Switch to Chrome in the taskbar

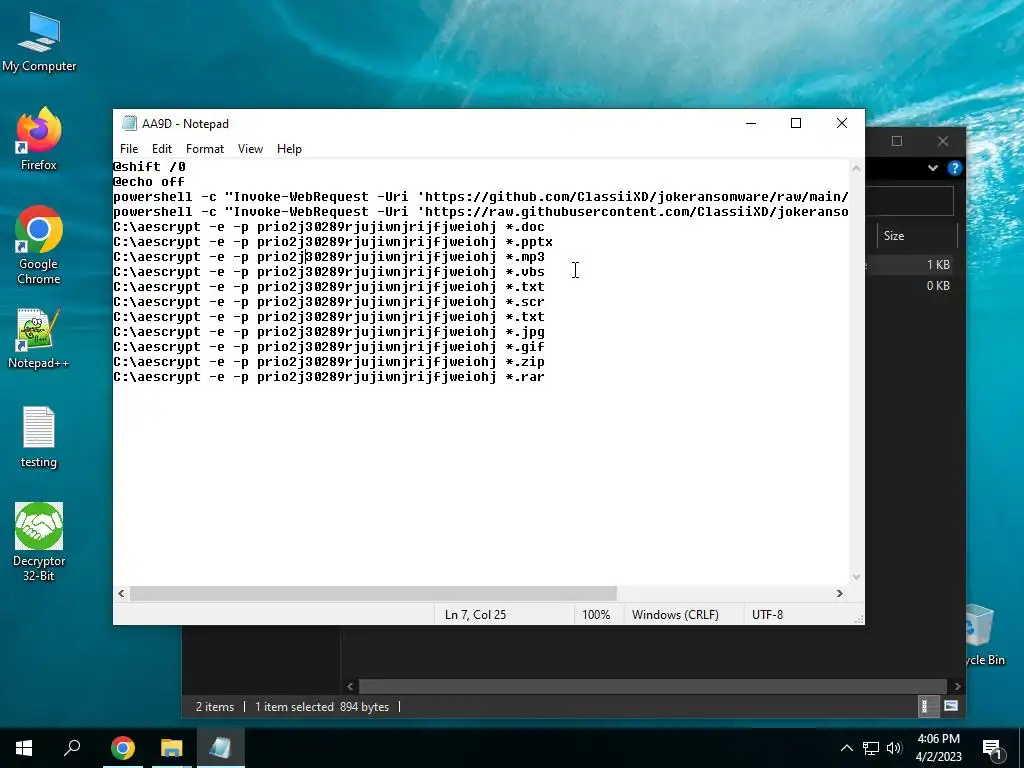pos(123,748)
